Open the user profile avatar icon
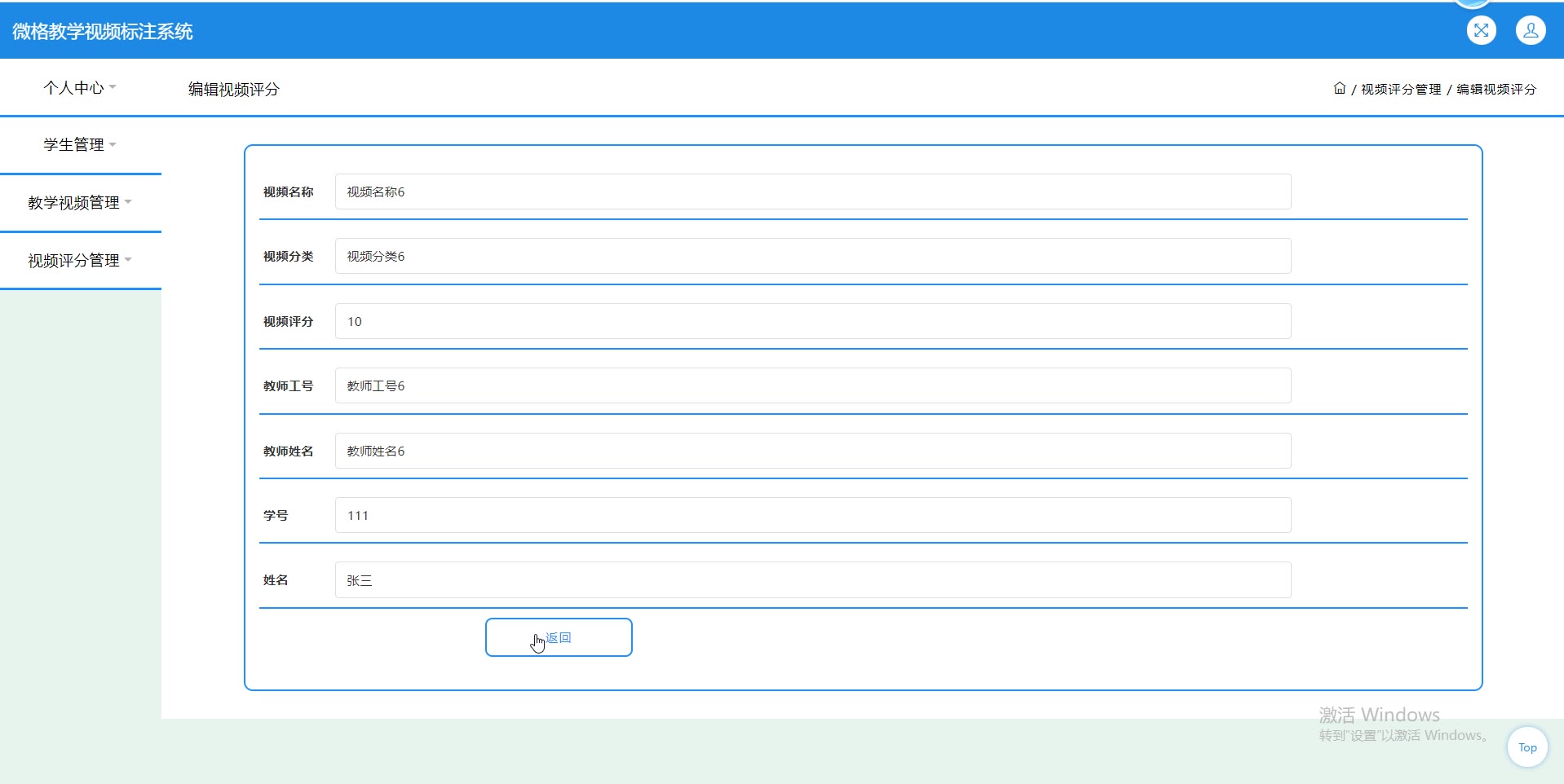Viewport: 1564px width, 784px height. (1531, 31)
